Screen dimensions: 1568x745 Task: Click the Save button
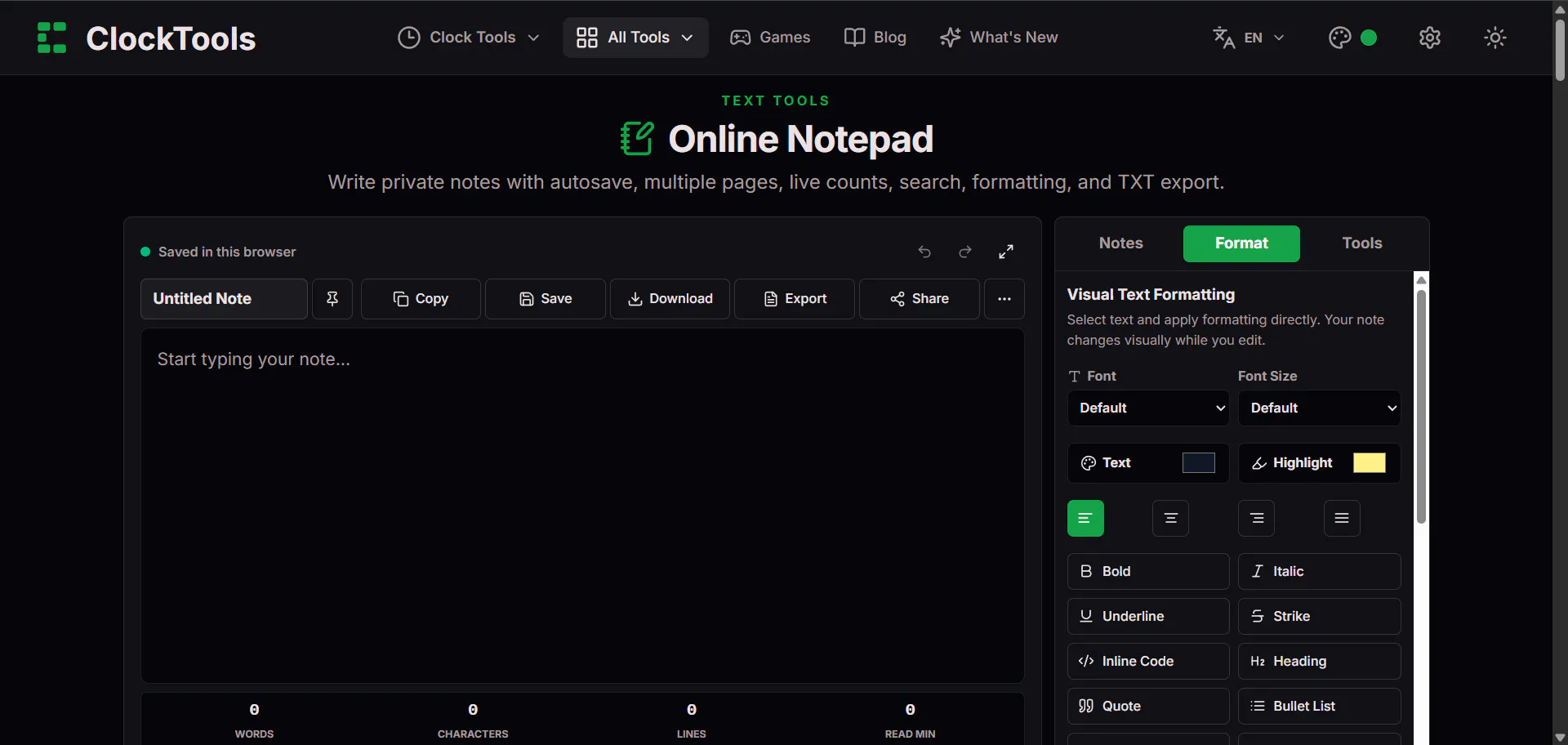(546, 299)
